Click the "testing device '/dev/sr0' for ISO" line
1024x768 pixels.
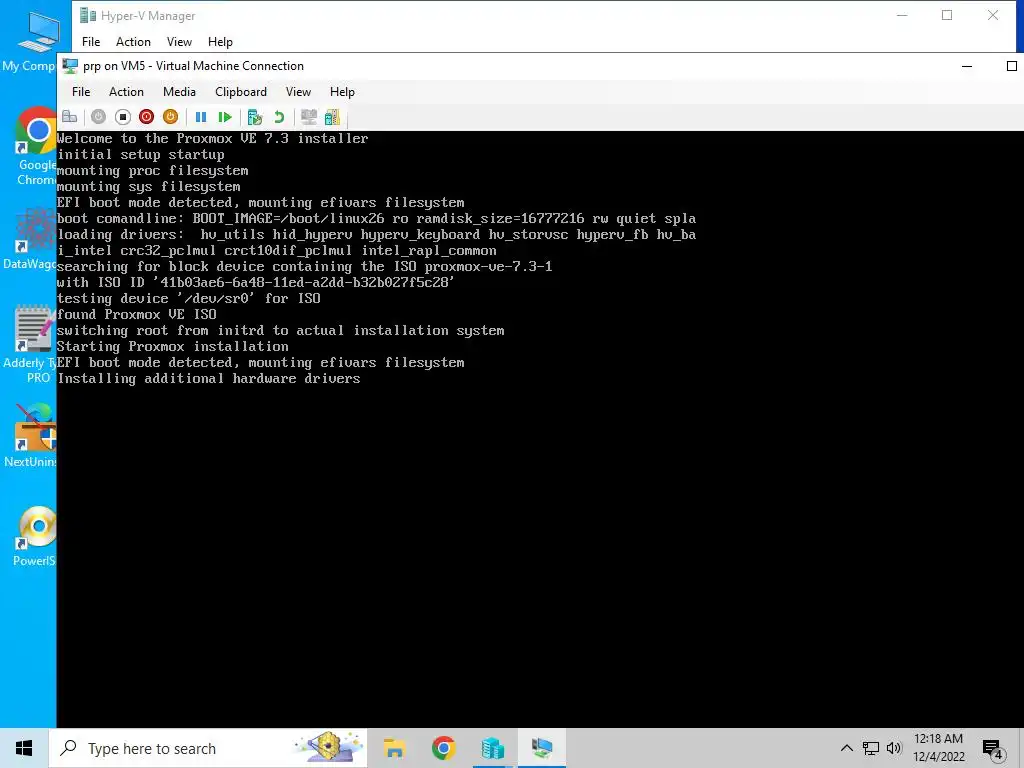coord(189,298)
